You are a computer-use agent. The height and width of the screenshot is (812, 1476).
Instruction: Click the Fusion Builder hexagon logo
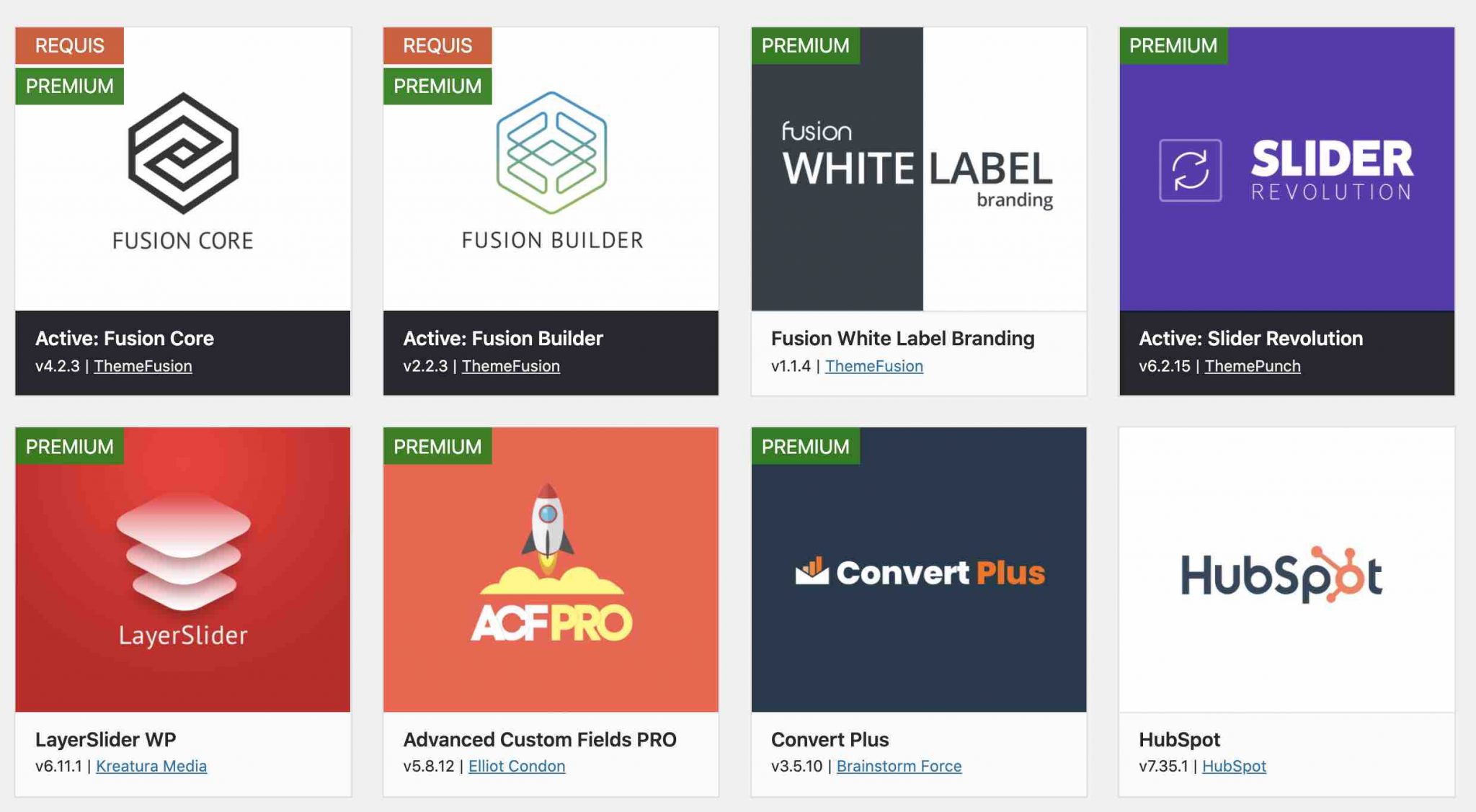[551, 153]
